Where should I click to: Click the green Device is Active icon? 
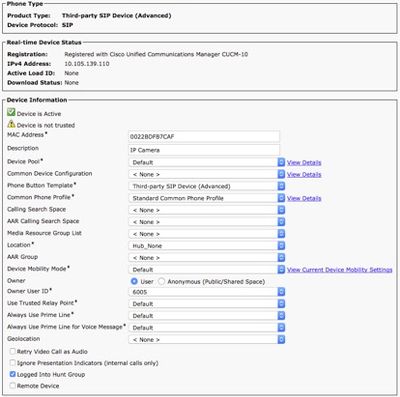[11, 112]
